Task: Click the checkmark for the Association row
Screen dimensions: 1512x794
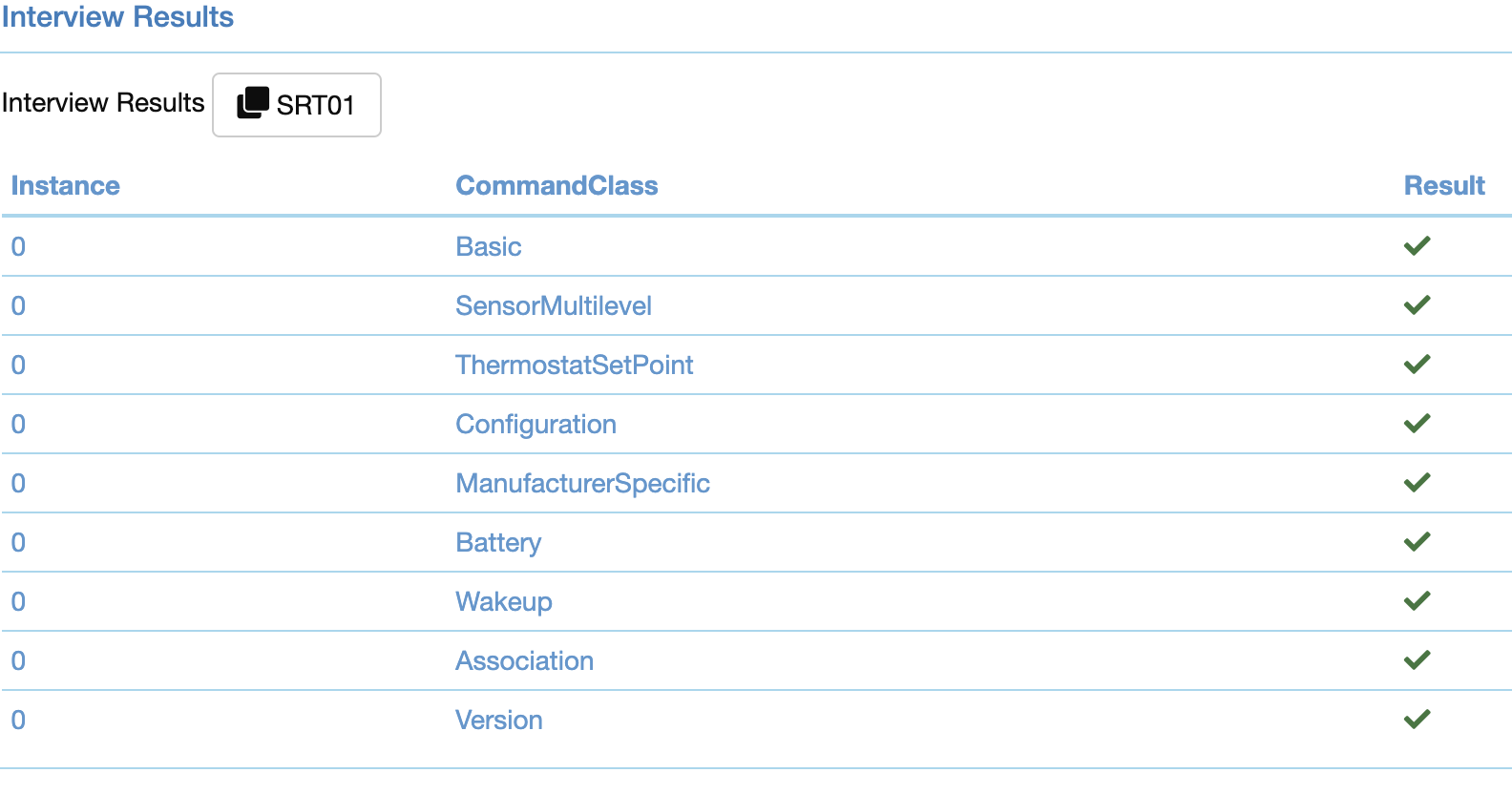Action: pos(1417,659)
